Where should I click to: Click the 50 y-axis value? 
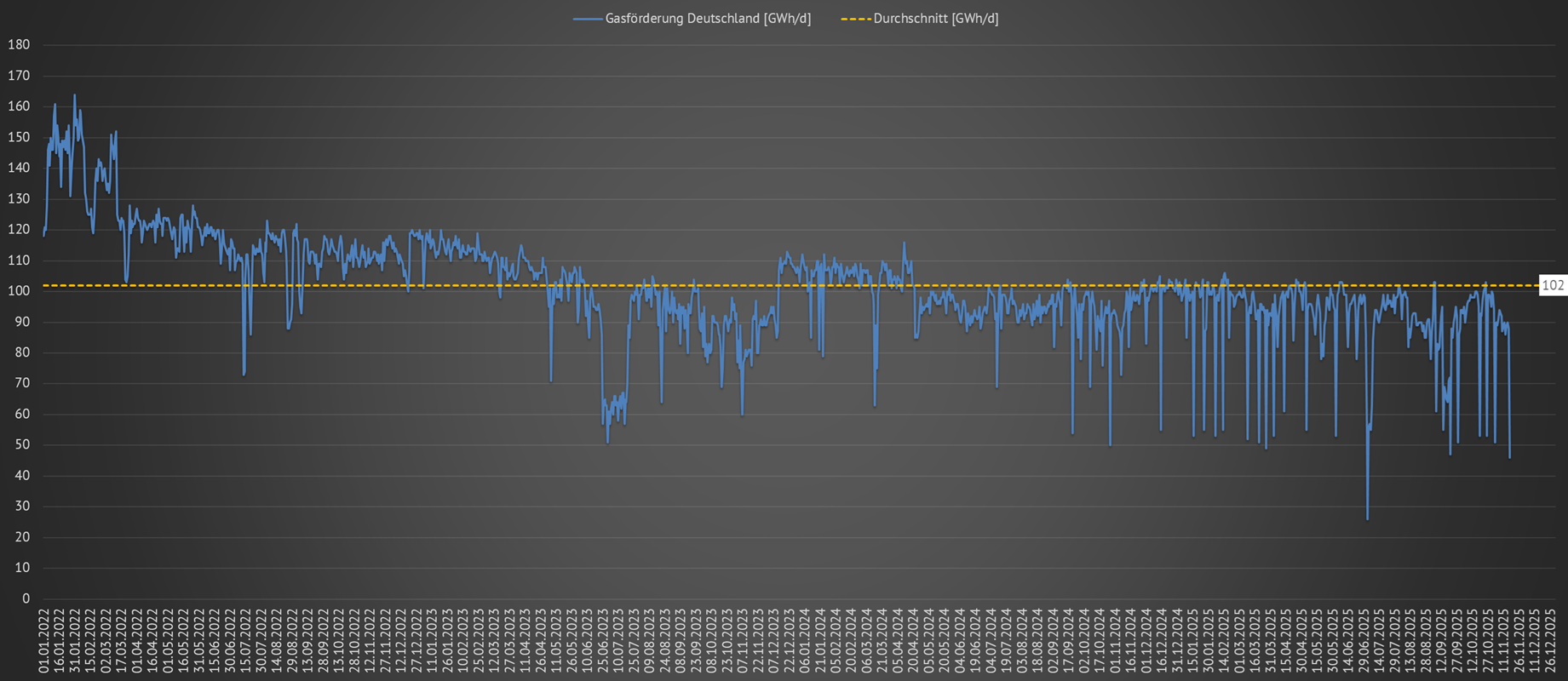click(x=22, y=444)
